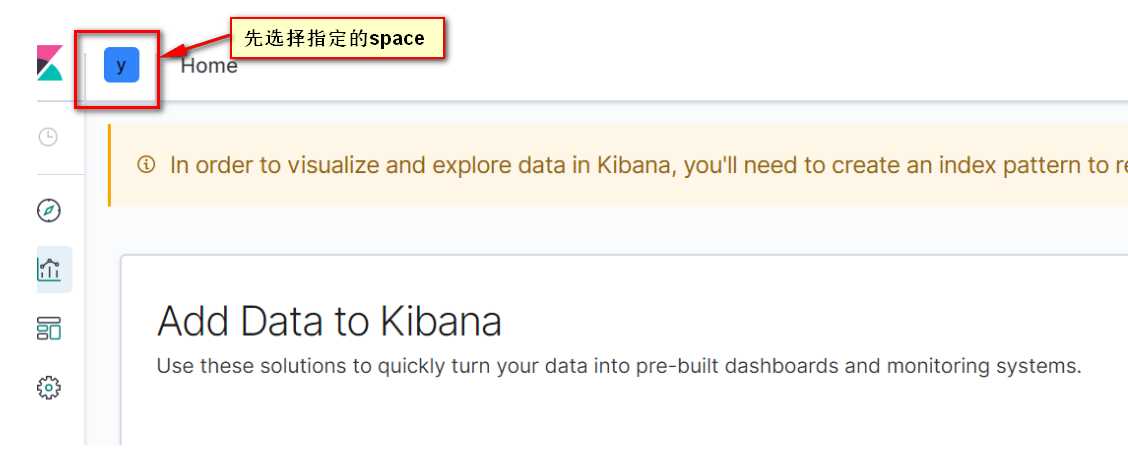Open Dashboard from the sidebar
The height and width of the screenshot is (450, 1128).
[49, 328]
